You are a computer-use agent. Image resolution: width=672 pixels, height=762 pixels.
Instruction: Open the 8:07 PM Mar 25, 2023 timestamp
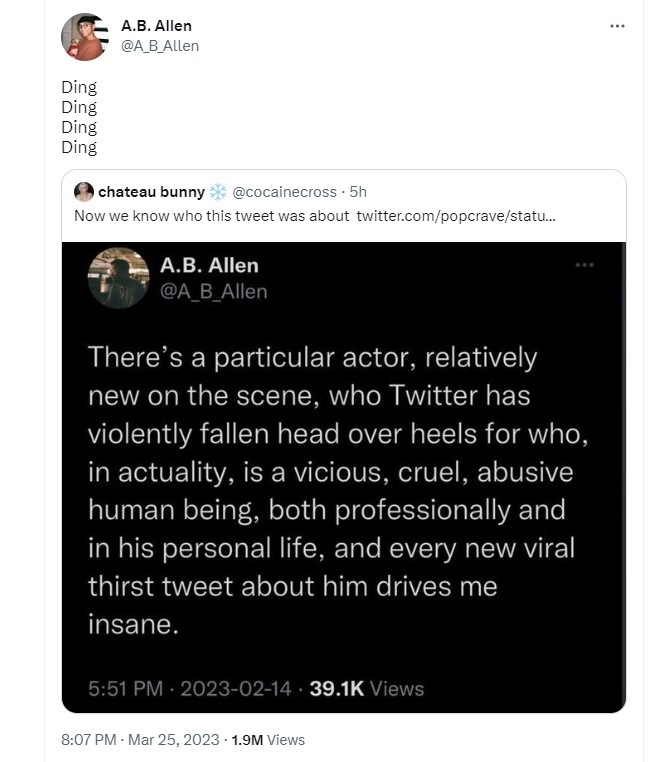[x=139, y=740]
